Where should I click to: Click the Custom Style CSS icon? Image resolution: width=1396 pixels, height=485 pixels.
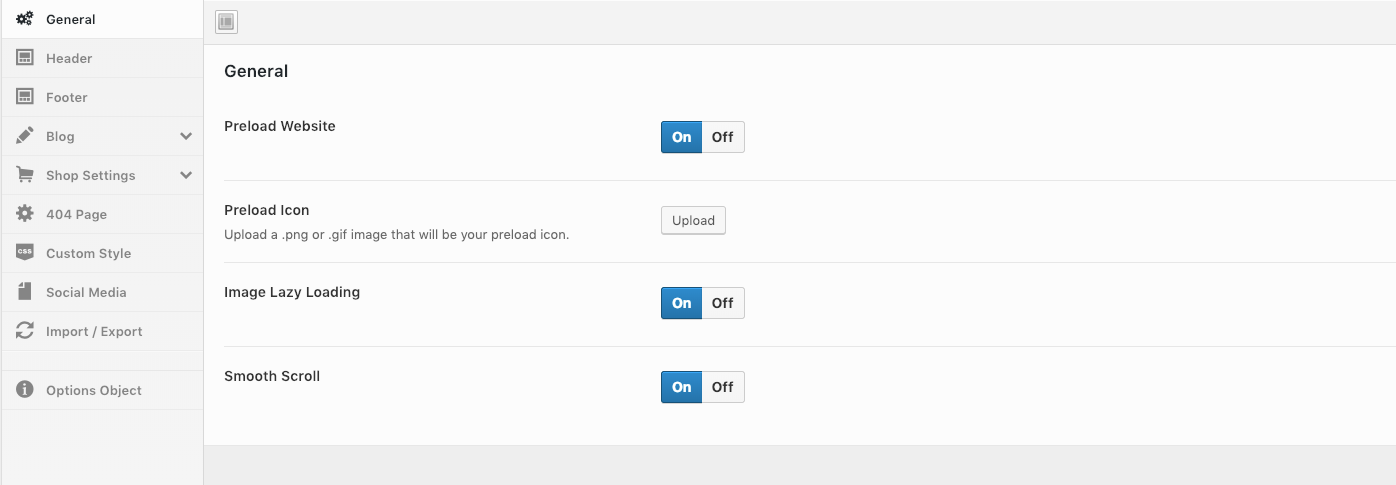pyautogui.click(x=25, y=253)
